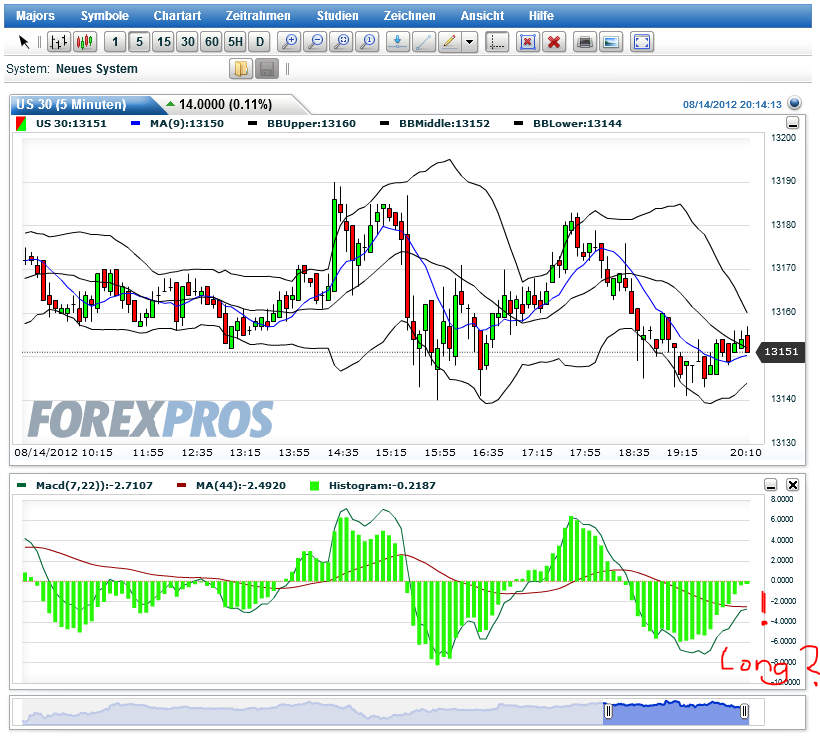Click the highlighted navigator range area
Viewport: 820px width, 742px height.
[x=676, y=712]
